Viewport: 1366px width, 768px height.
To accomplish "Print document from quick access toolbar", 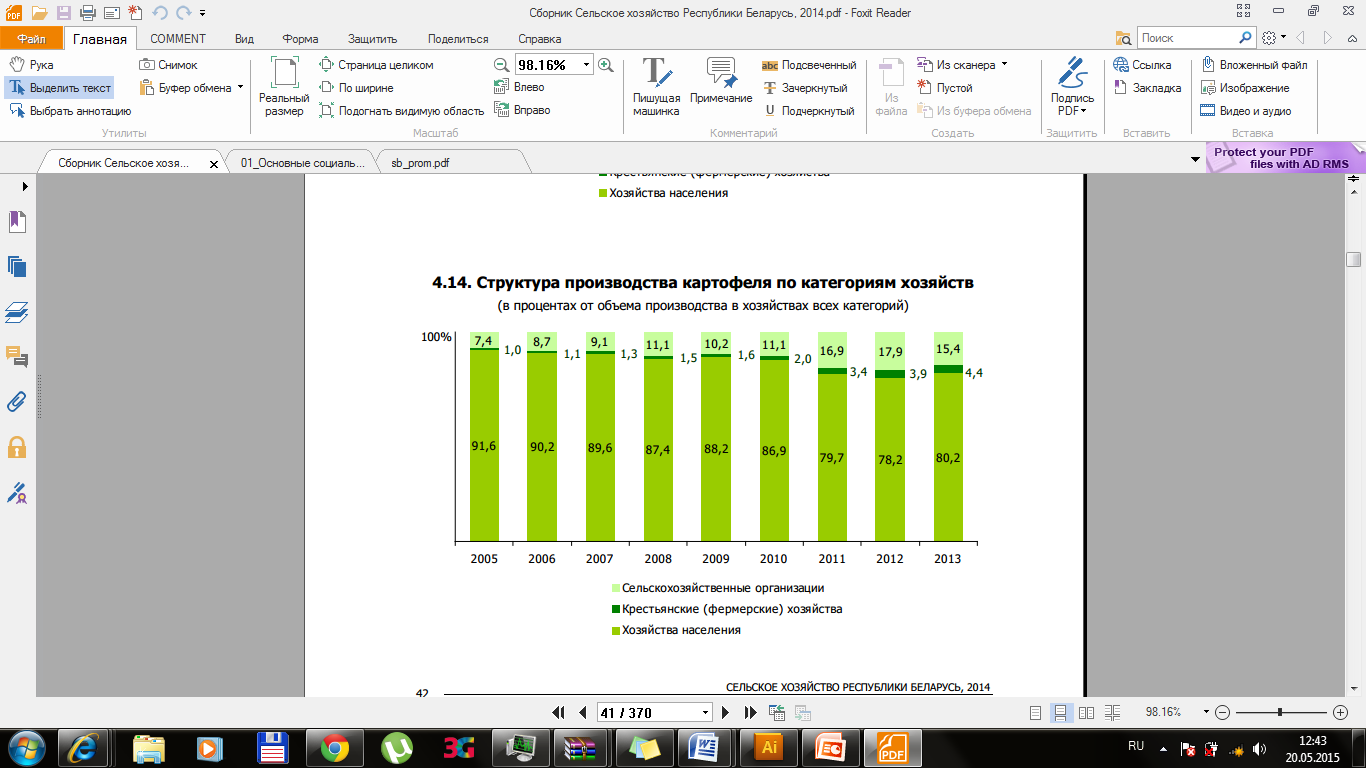I will 87,13.
